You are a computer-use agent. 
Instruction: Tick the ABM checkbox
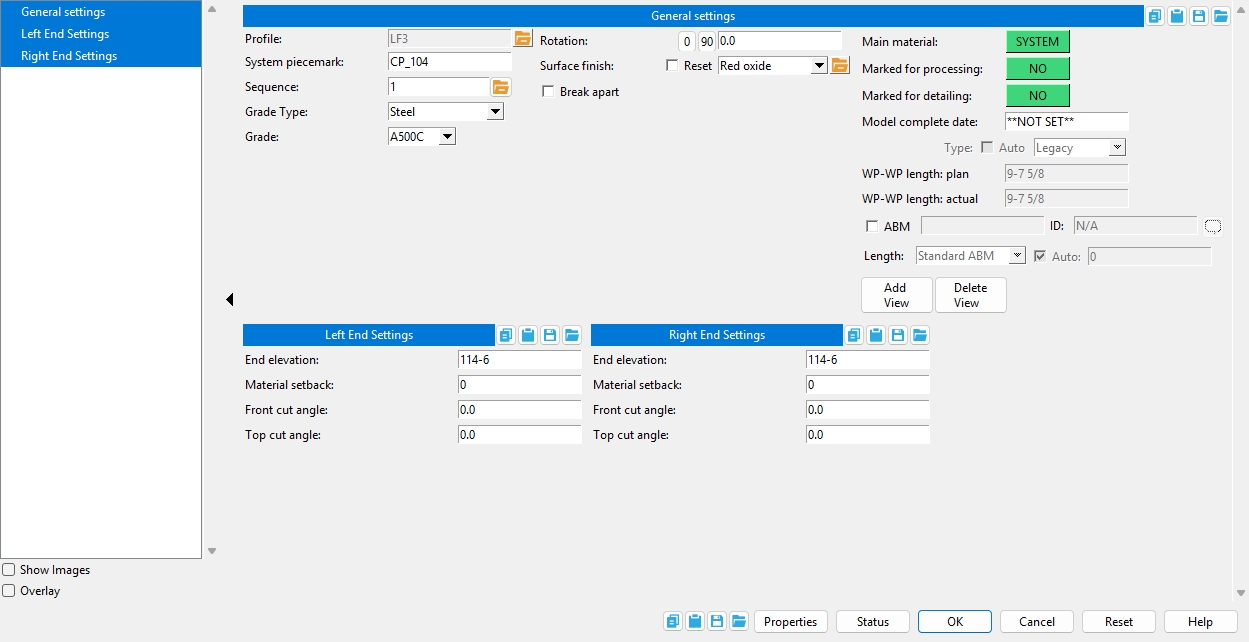[872, 227]
